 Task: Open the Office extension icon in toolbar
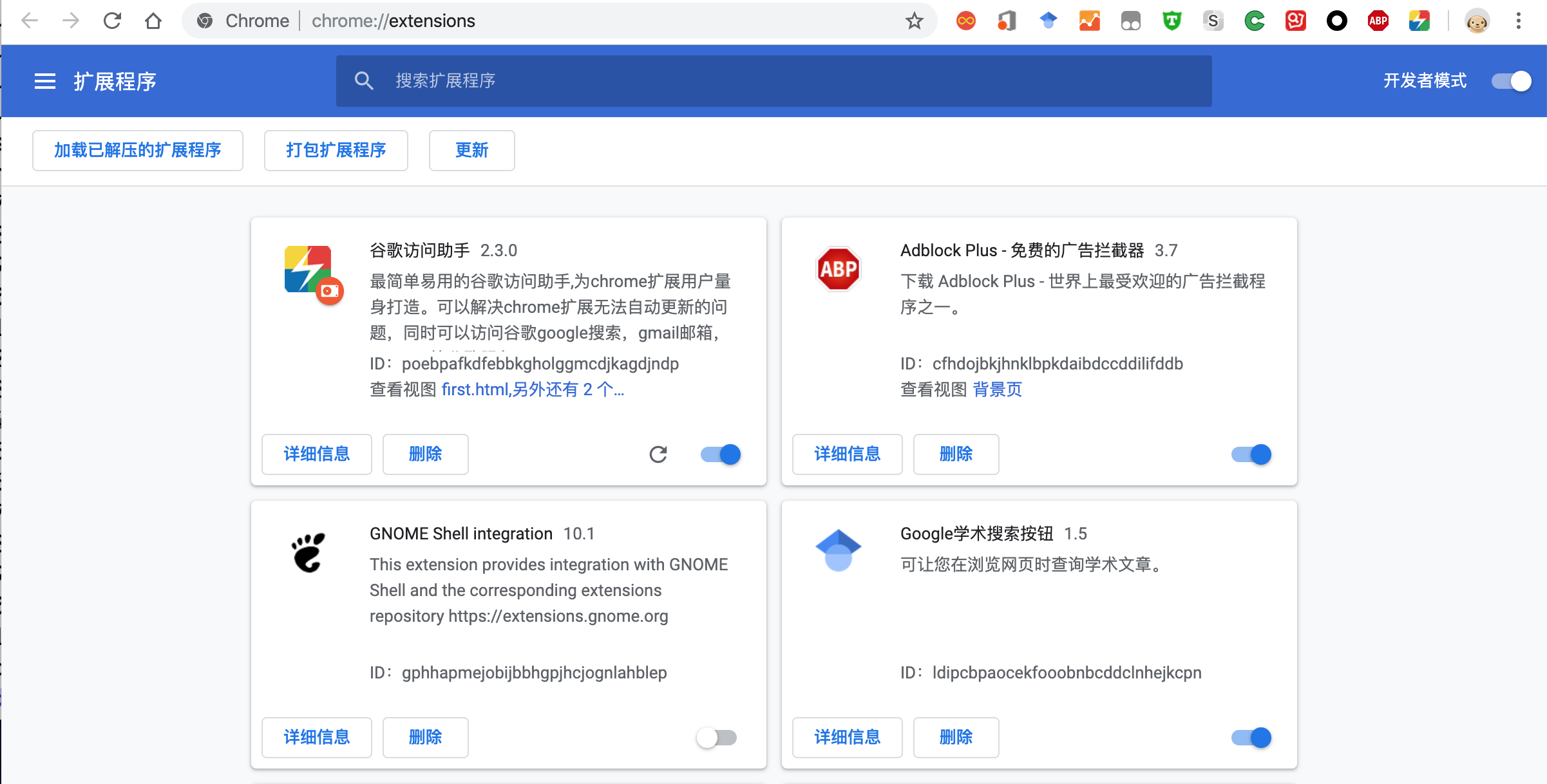pos(1007,21)
